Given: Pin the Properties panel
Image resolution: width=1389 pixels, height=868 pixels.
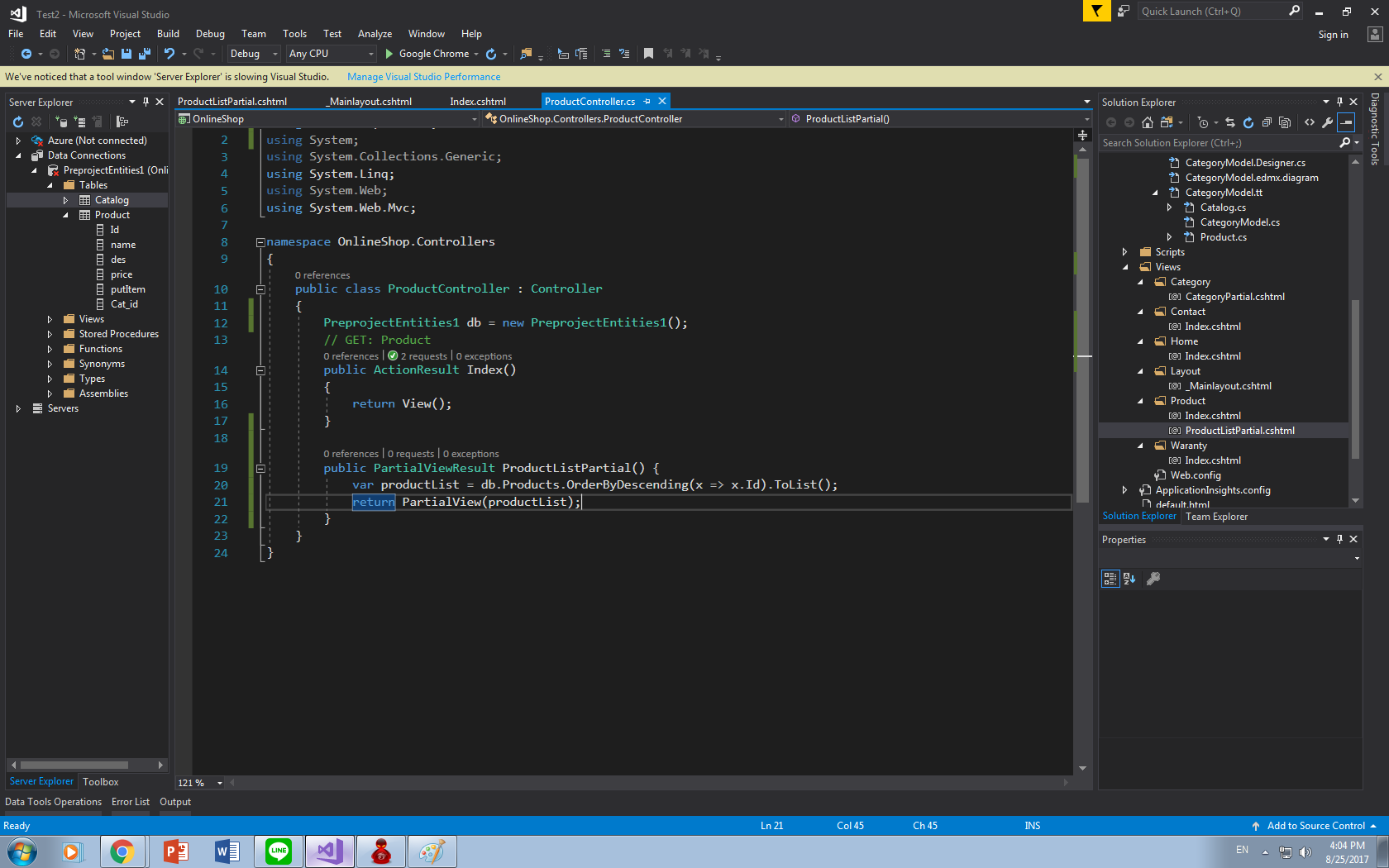Looking at the screenshot, I should point(1339,539).
